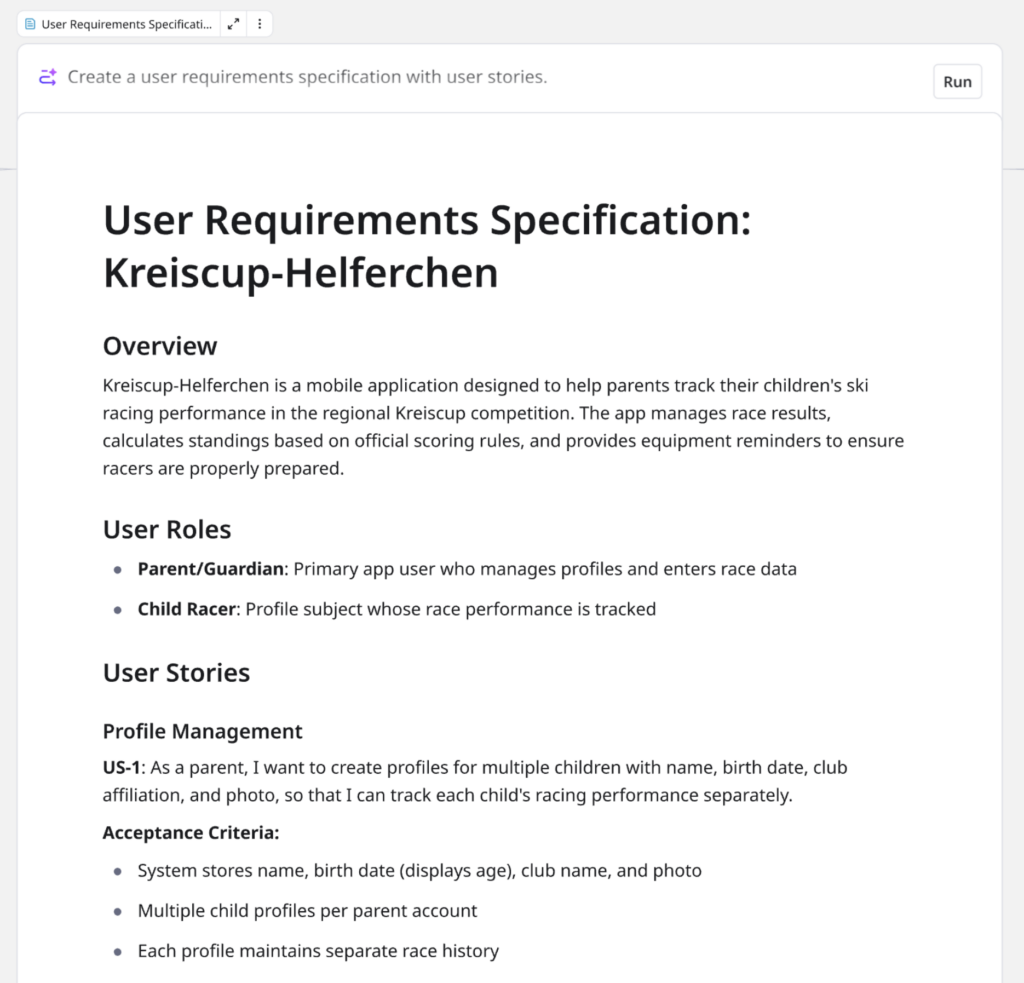Click the 'System stores name' bullet
Screen dimensions: 1024x983
[x=419, y=871]
